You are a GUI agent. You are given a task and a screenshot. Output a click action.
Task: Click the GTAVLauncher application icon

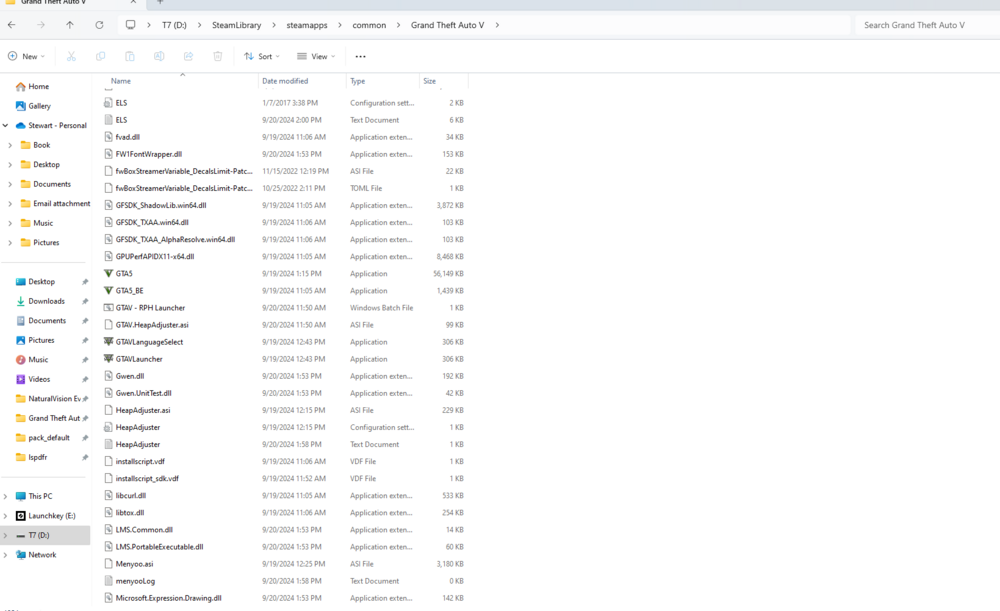pyautogui.click(x=109, y=358)
